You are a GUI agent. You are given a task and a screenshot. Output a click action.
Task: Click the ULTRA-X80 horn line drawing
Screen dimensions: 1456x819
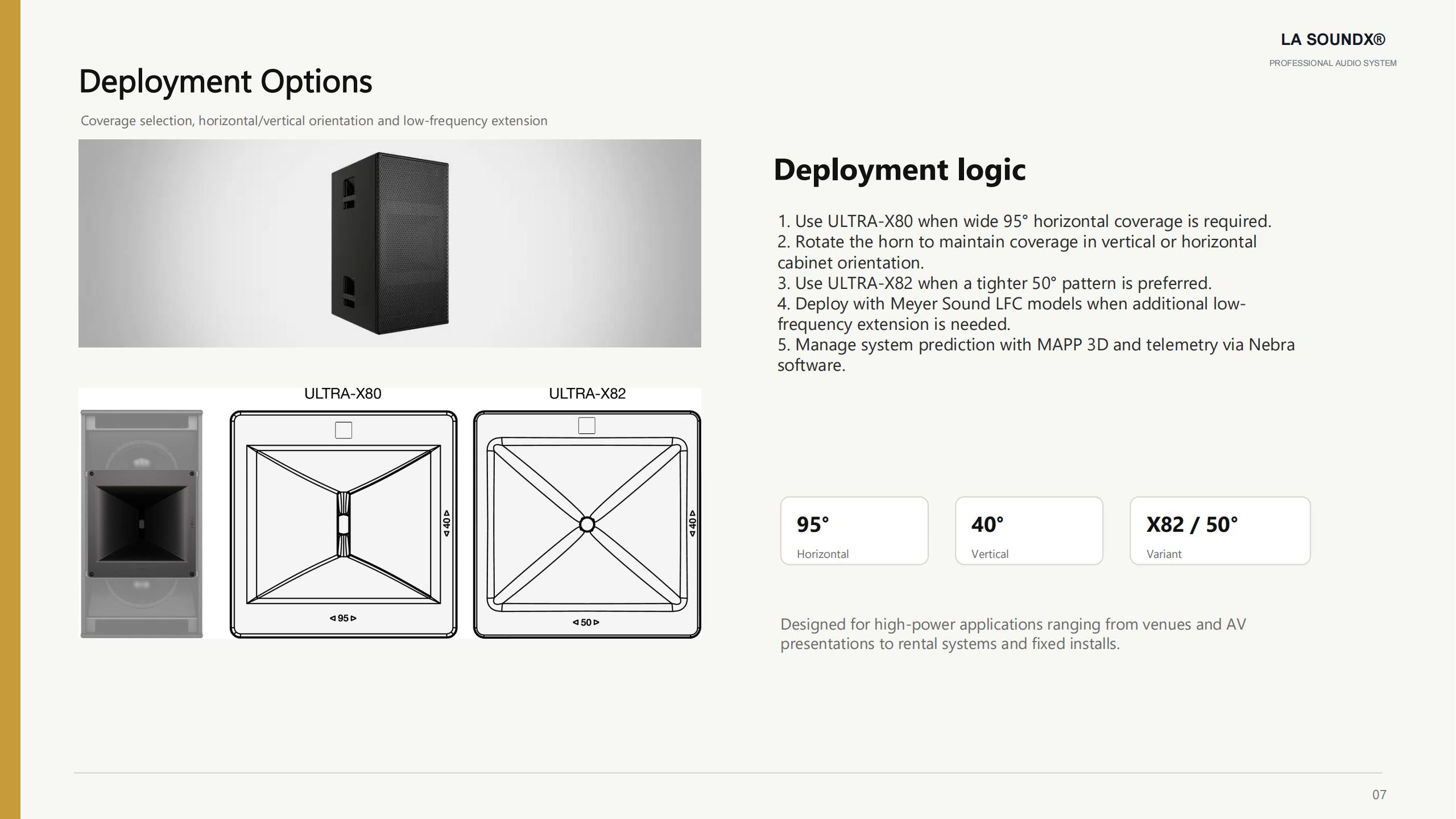(344, 524)
